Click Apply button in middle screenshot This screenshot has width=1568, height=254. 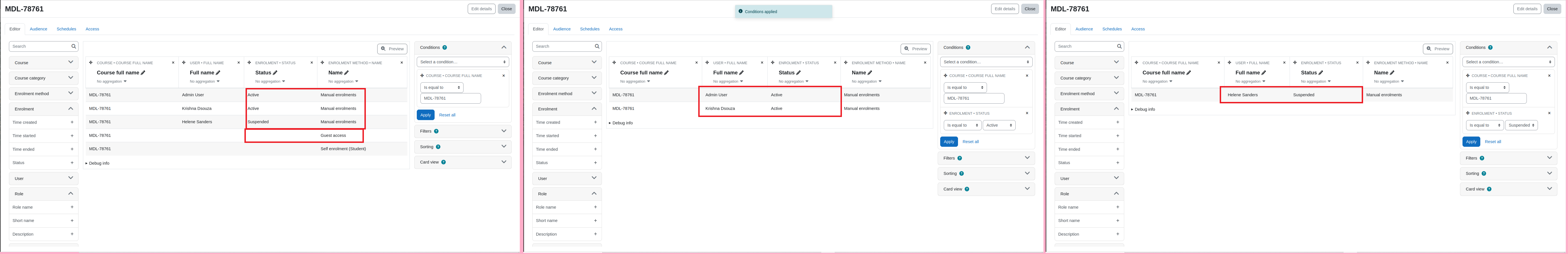[x=949, y=142]
